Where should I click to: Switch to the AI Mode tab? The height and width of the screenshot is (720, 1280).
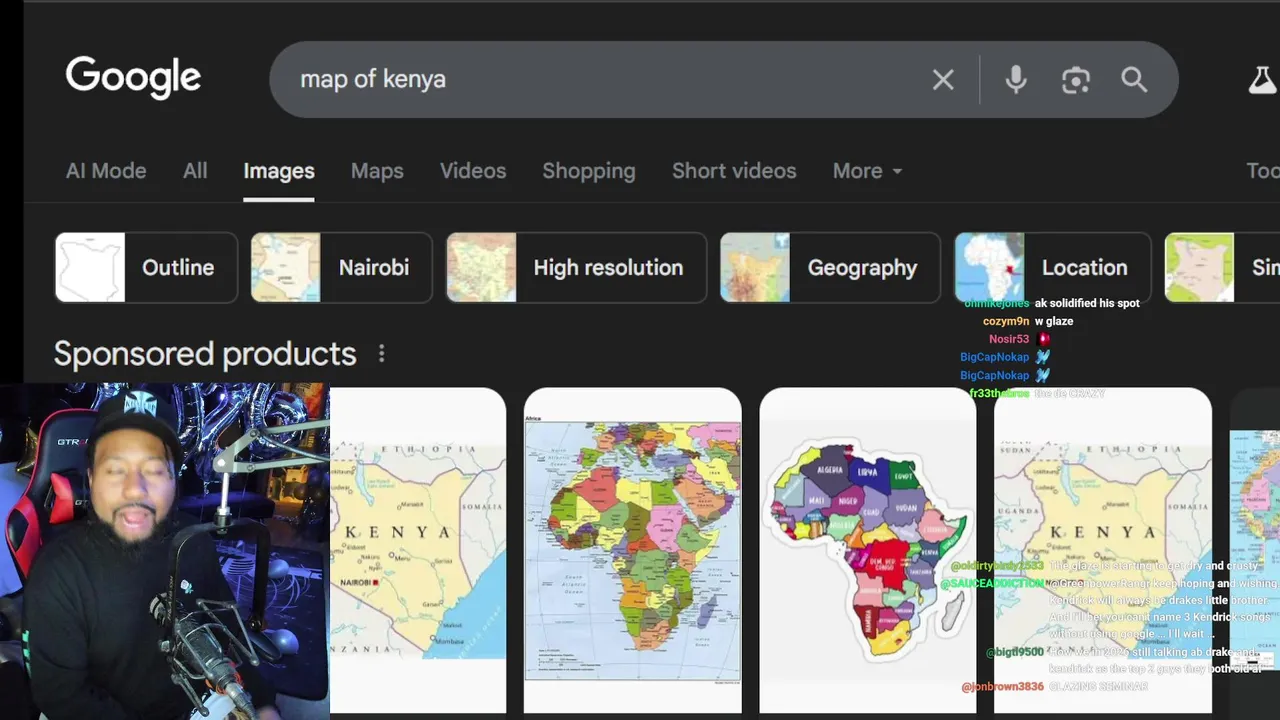pyautogui.click(x=106, y=171)
